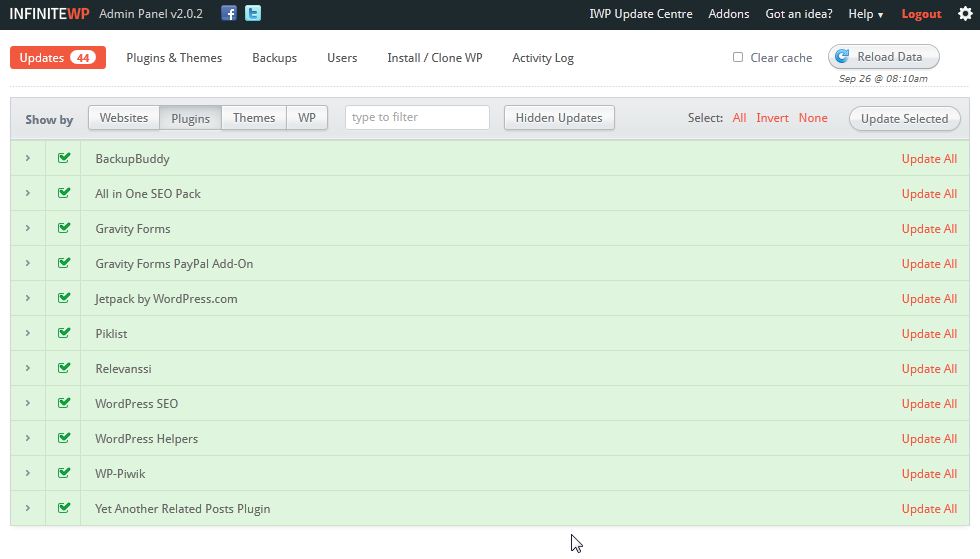Invert the current selection
The width and height of the screenshot is (980, 559).
click(x=772, y=118)
